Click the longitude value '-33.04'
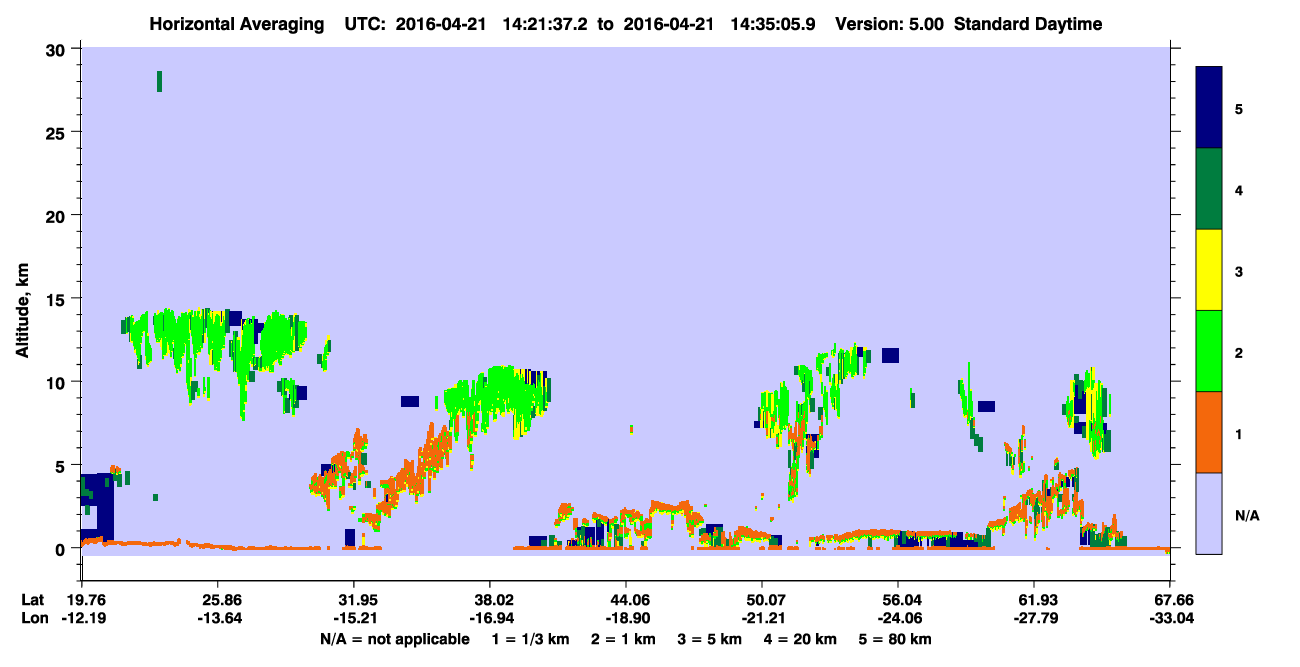 tap(1170, 617)
